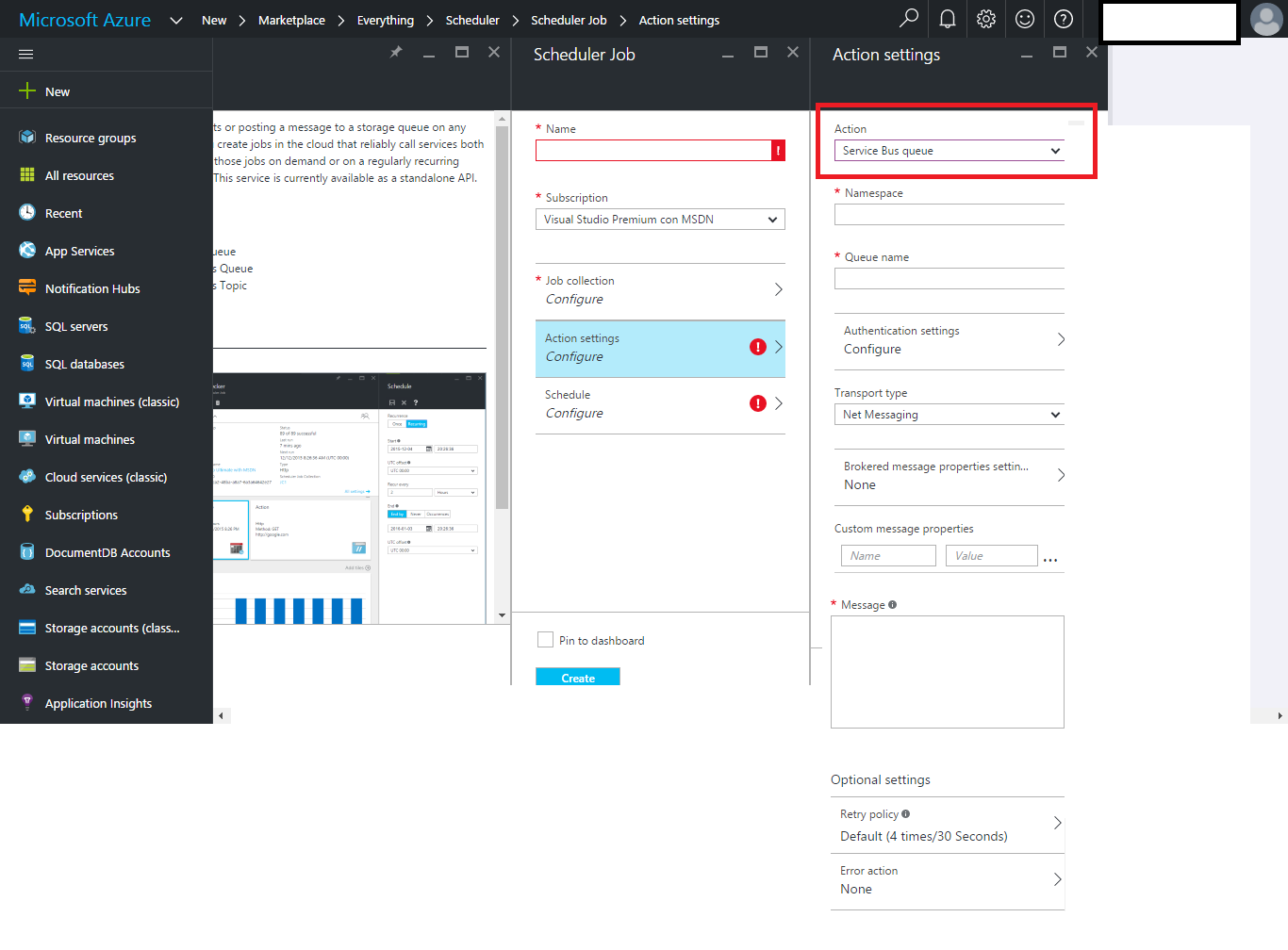1288x950 pixels.
Task: Open Virtual machines in the sidebar
Action: click(90, 440)
